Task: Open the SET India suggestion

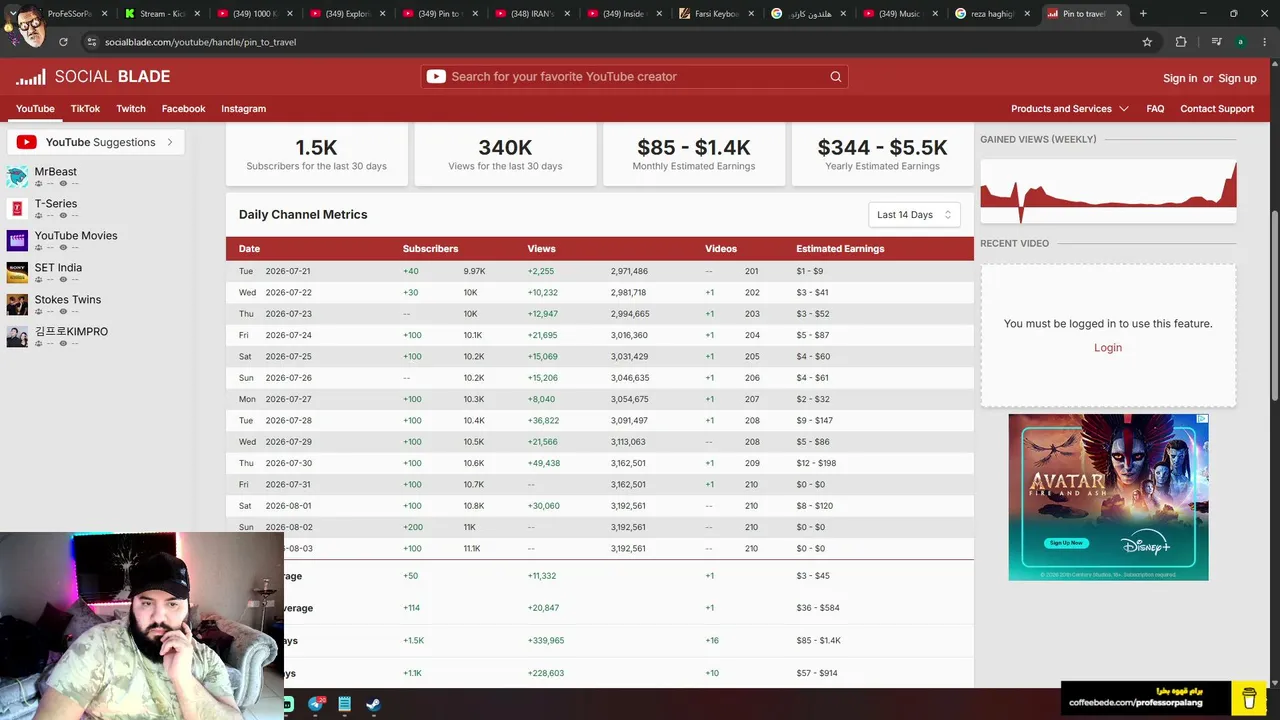Action: [58, 268]
